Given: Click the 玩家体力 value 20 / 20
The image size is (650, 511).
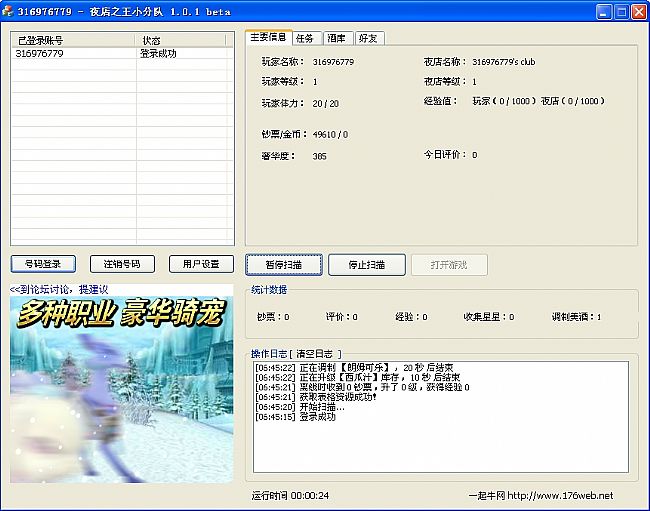Looking at the screenshot, I should [x=325, y=104].
